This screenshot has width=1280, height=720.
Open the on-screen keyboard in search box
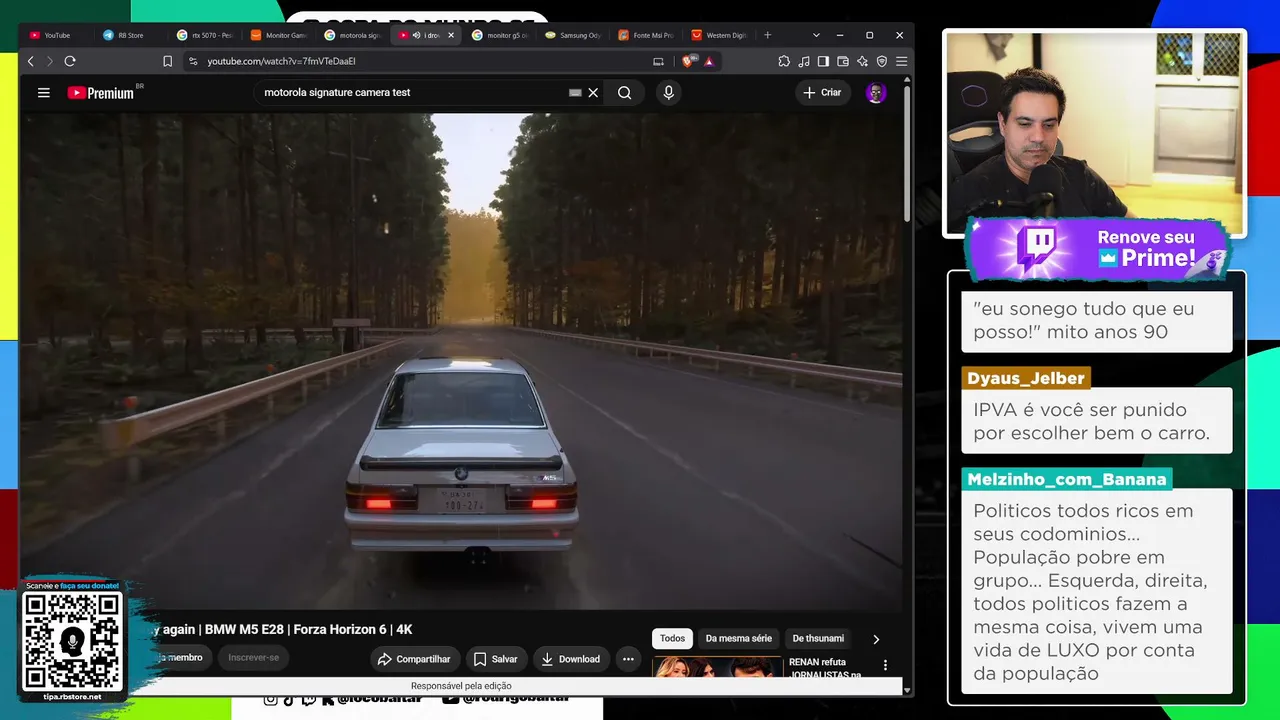coord(575,93)
